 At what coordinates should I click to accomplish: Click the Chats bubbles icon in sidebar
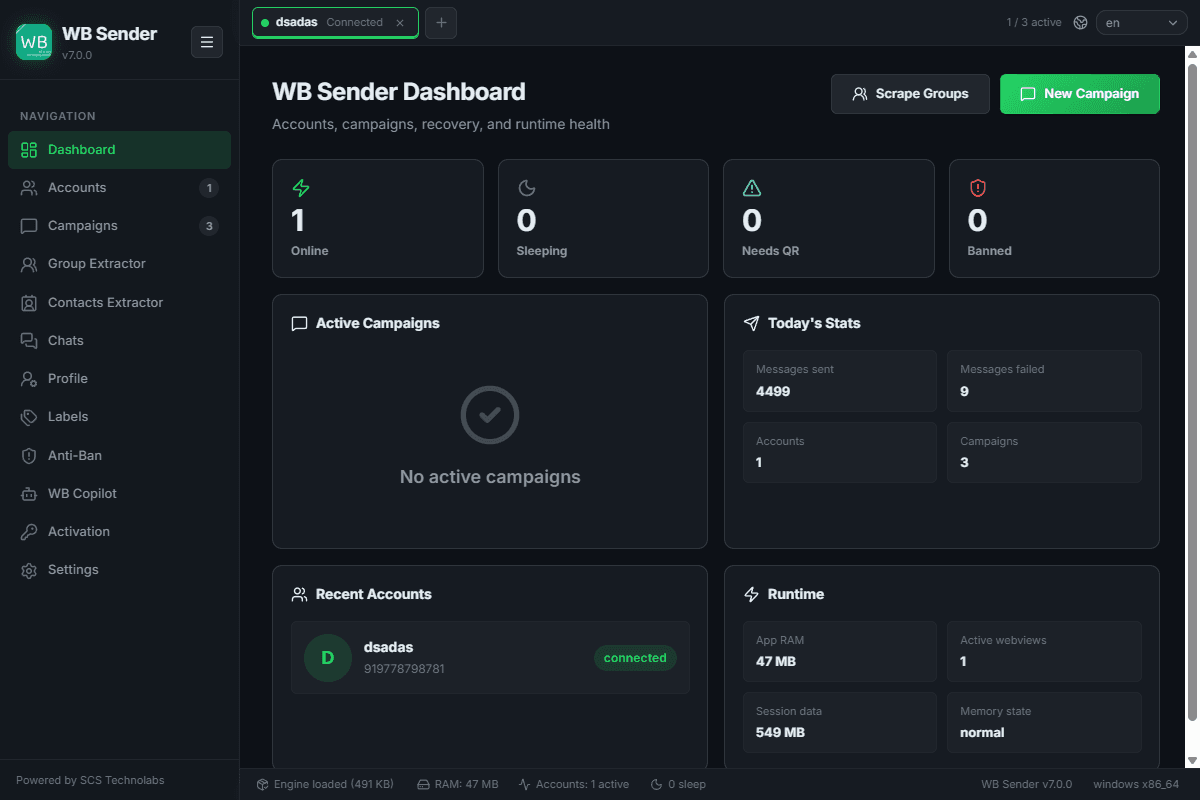pos(29,341)
